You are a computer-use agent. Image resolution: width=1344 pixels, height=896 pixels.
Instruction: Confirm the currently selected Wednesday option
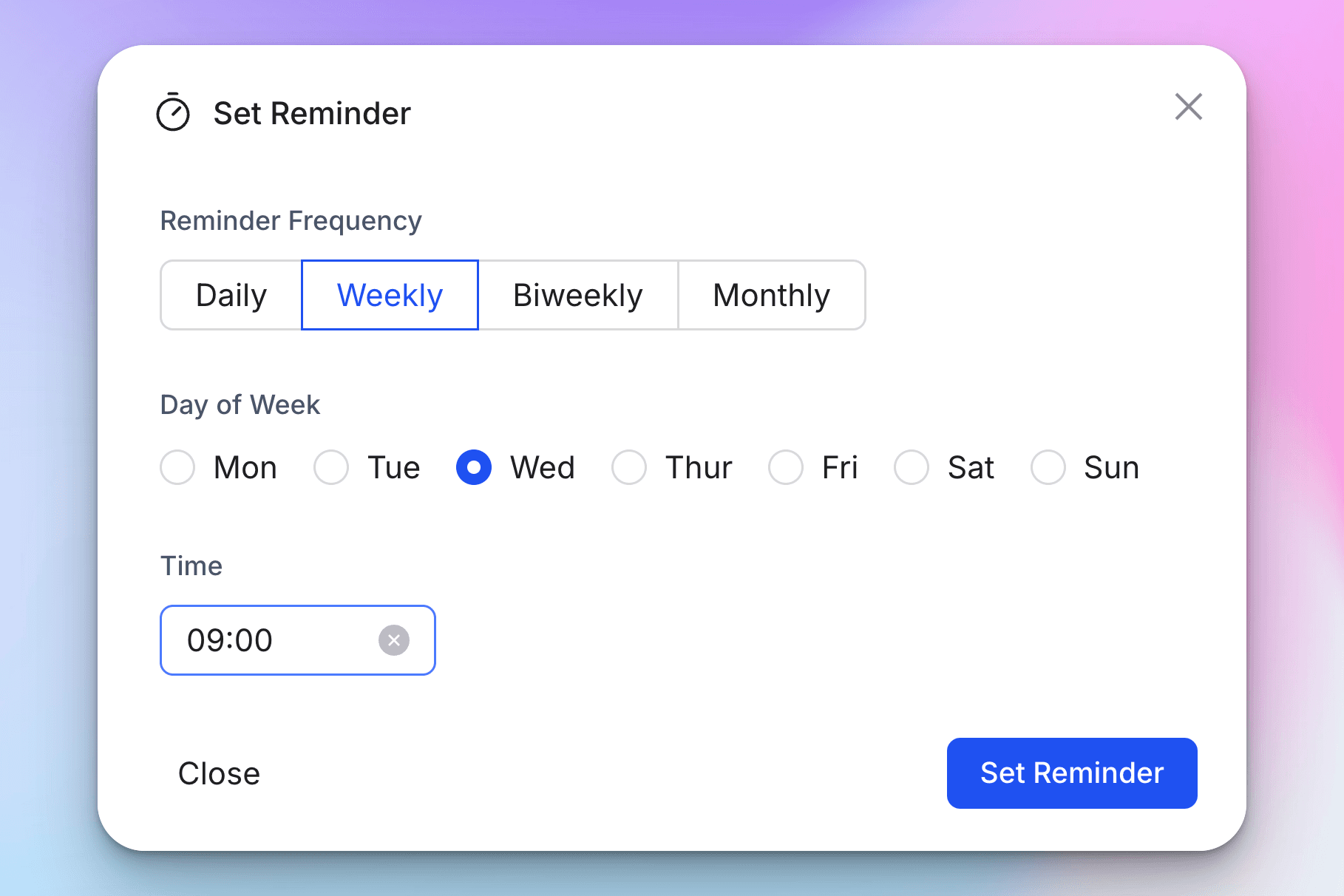[x=473, y=467]
